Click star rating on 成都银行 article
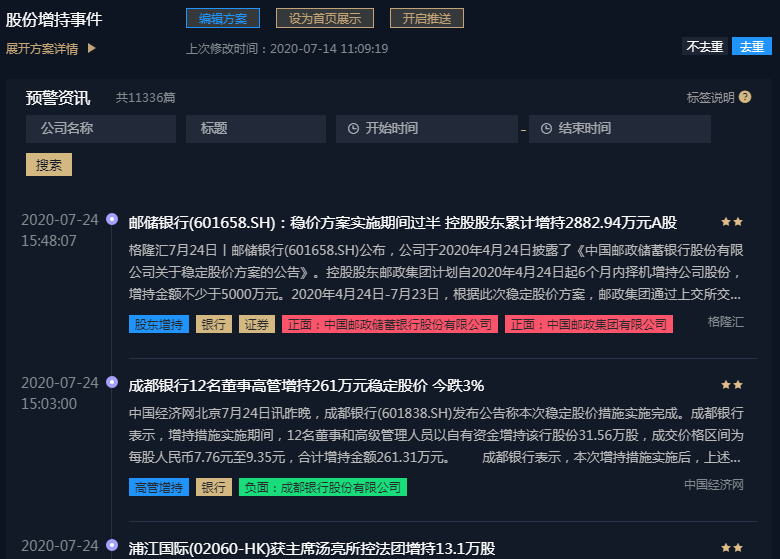Viewport: 780px width, 559px height. click(732, 385)
